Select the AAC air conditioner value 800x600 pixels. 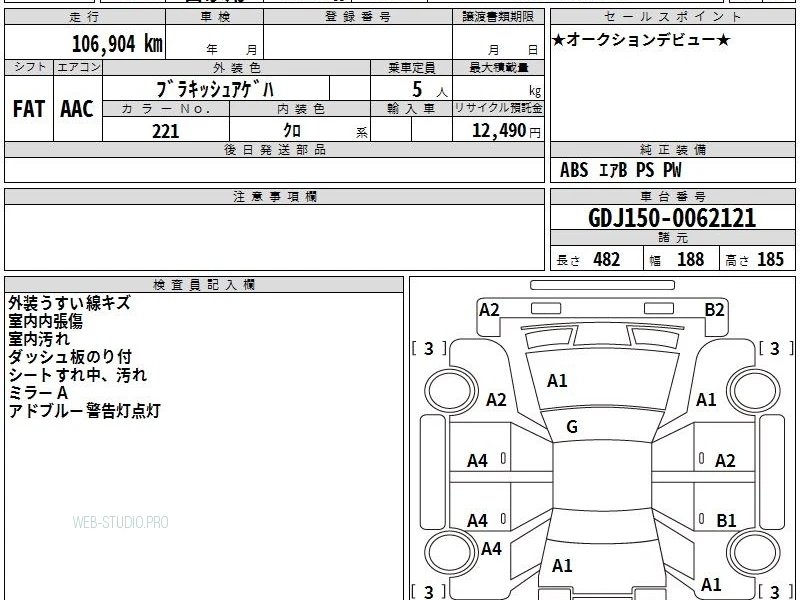[x=77, y=109]
